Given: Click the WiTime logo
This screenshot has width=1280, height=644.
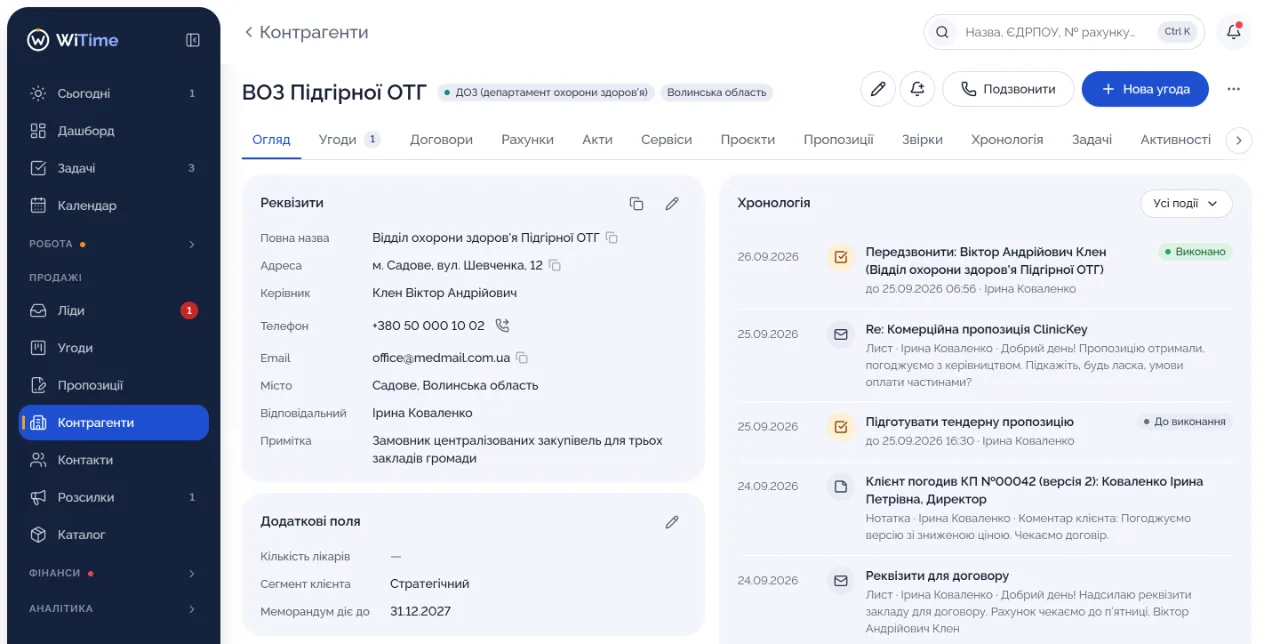Looking at the screenshot, I should coord(72,40).
